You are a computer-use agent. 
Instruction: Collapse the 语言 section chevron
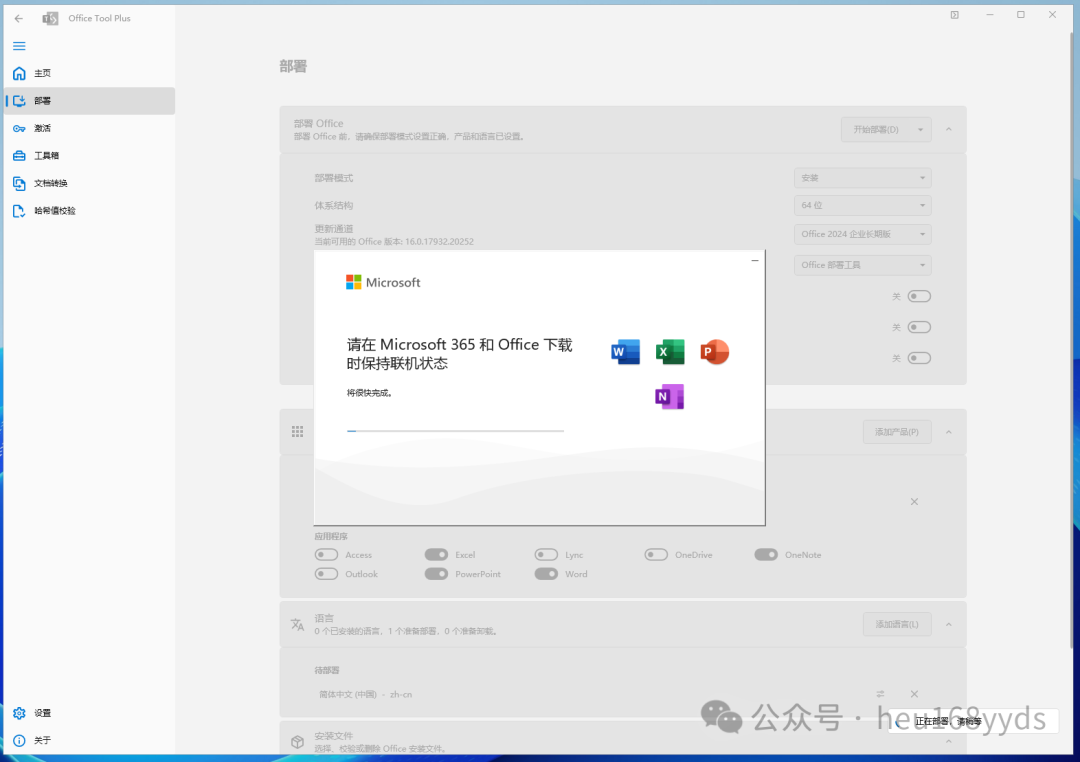pyautogui.click(x=949, y=624)
